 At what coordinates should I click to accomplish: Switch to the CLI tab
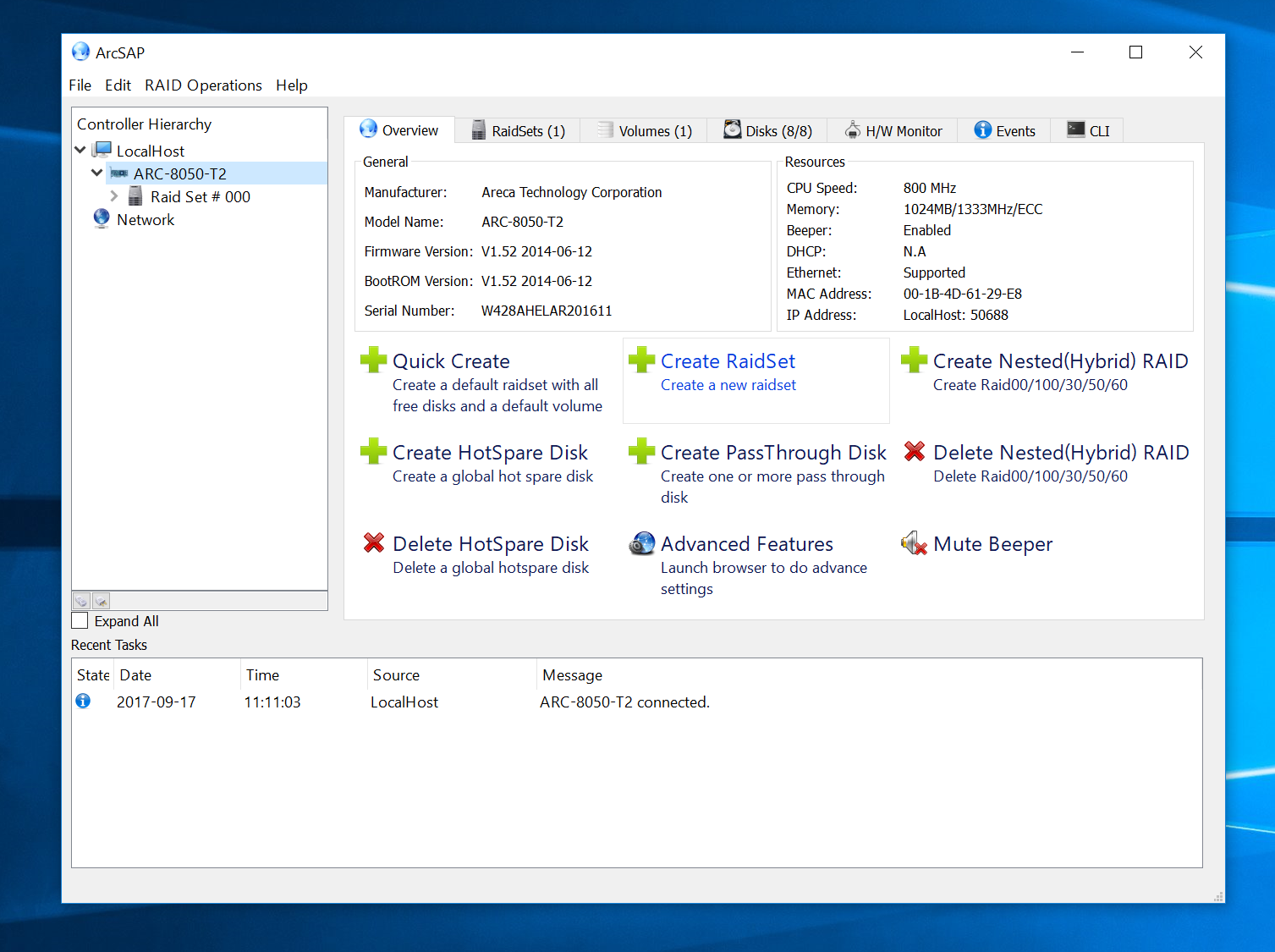tap(1089, 131)
